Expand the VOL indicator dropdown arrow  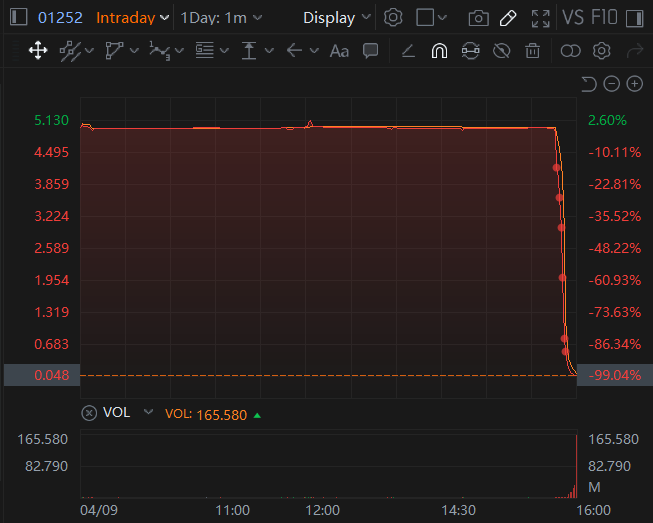click(x=149, y=412)
